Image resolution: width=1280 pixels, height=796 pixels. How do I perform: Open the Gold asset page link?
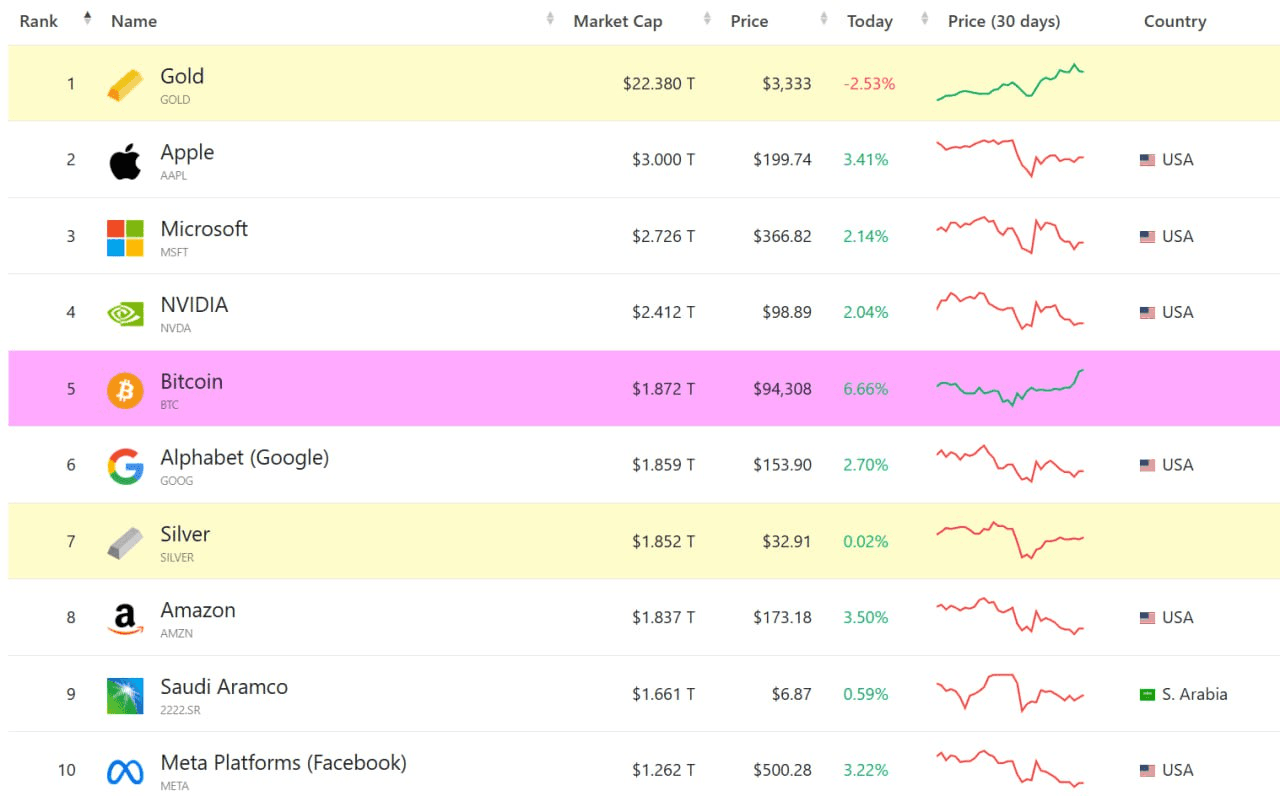coord(182,76)
